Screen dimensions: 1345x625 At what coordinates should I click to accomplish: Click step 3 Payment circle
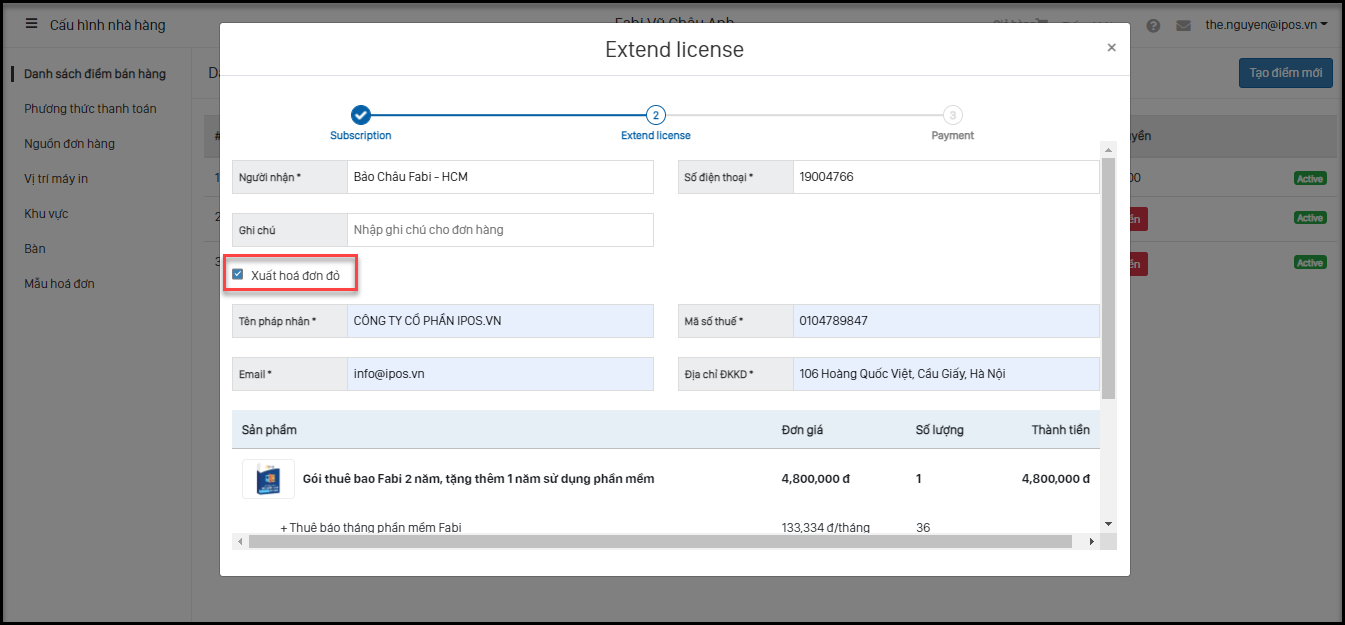[952, 115]
